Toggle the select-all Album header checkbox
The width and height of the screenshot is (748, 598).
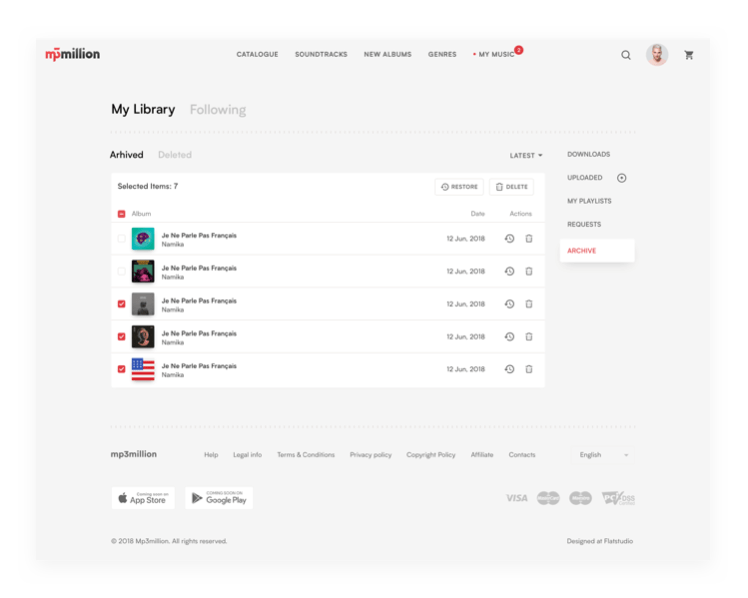122,214
